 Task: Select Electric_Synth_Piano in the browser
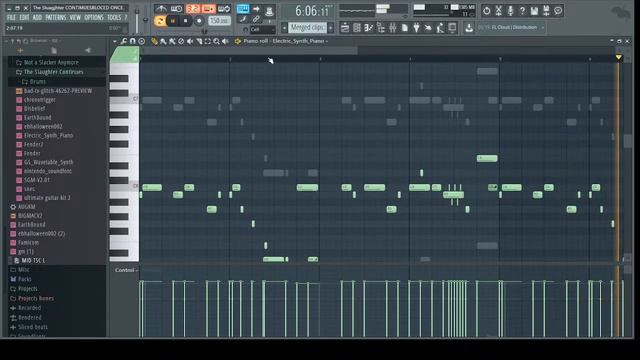48,136
